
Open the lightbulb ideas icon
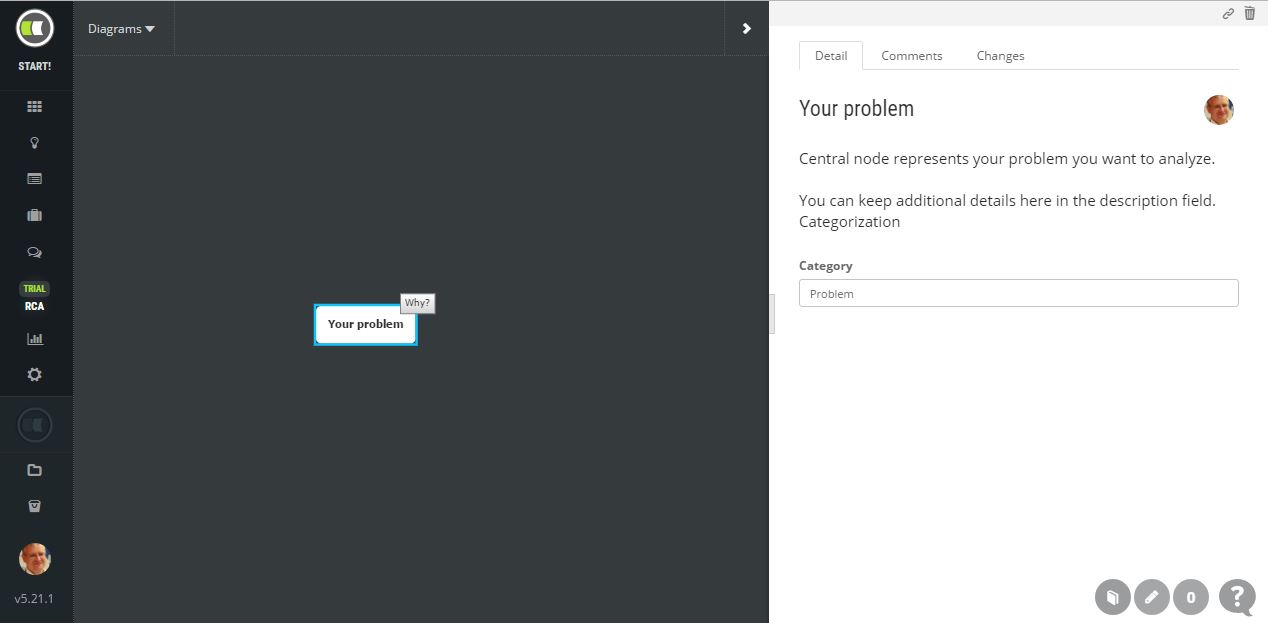coord(35,143)
